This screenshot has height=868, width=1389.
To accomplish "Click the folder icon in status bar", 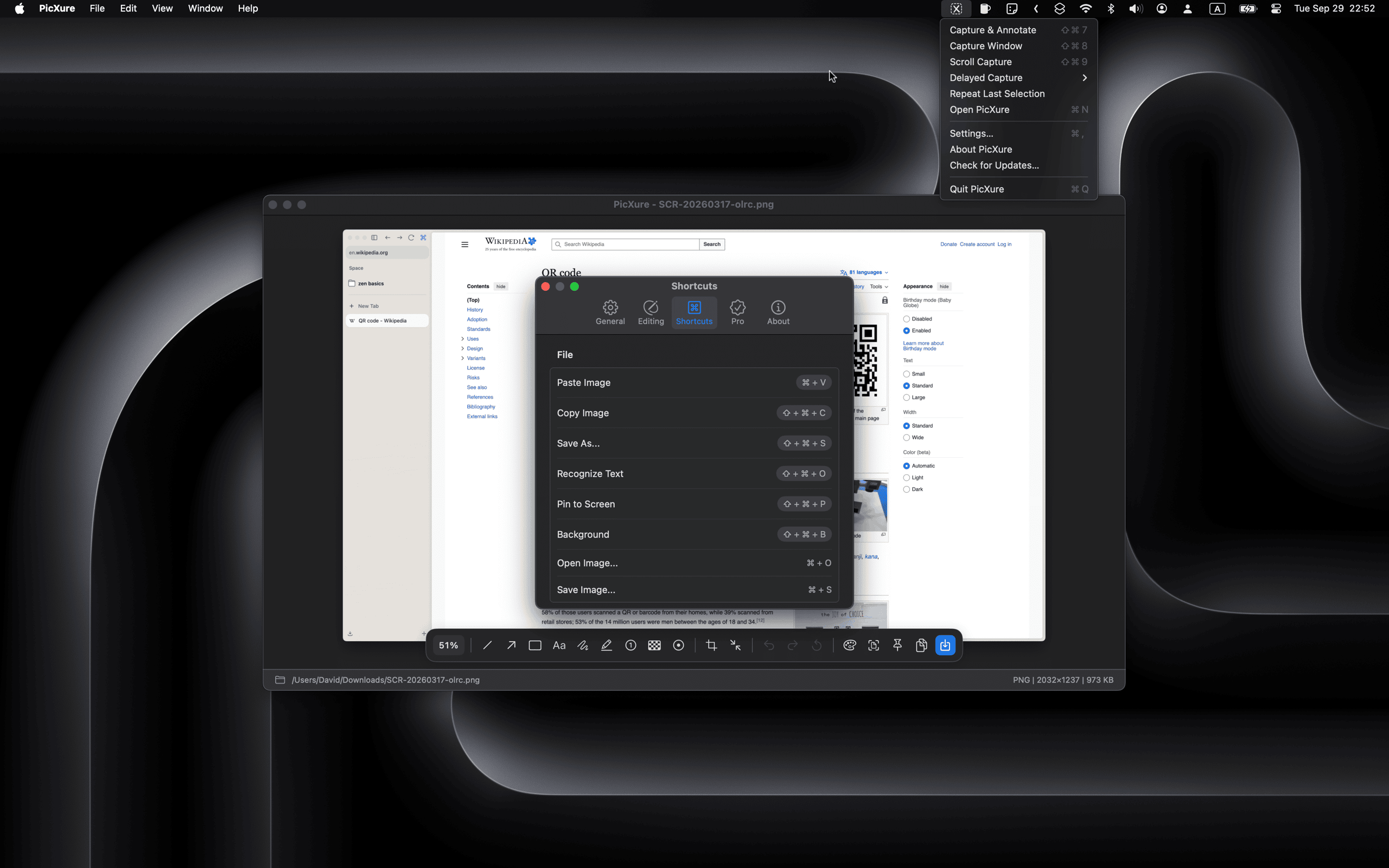I will (x=280, y=680).
